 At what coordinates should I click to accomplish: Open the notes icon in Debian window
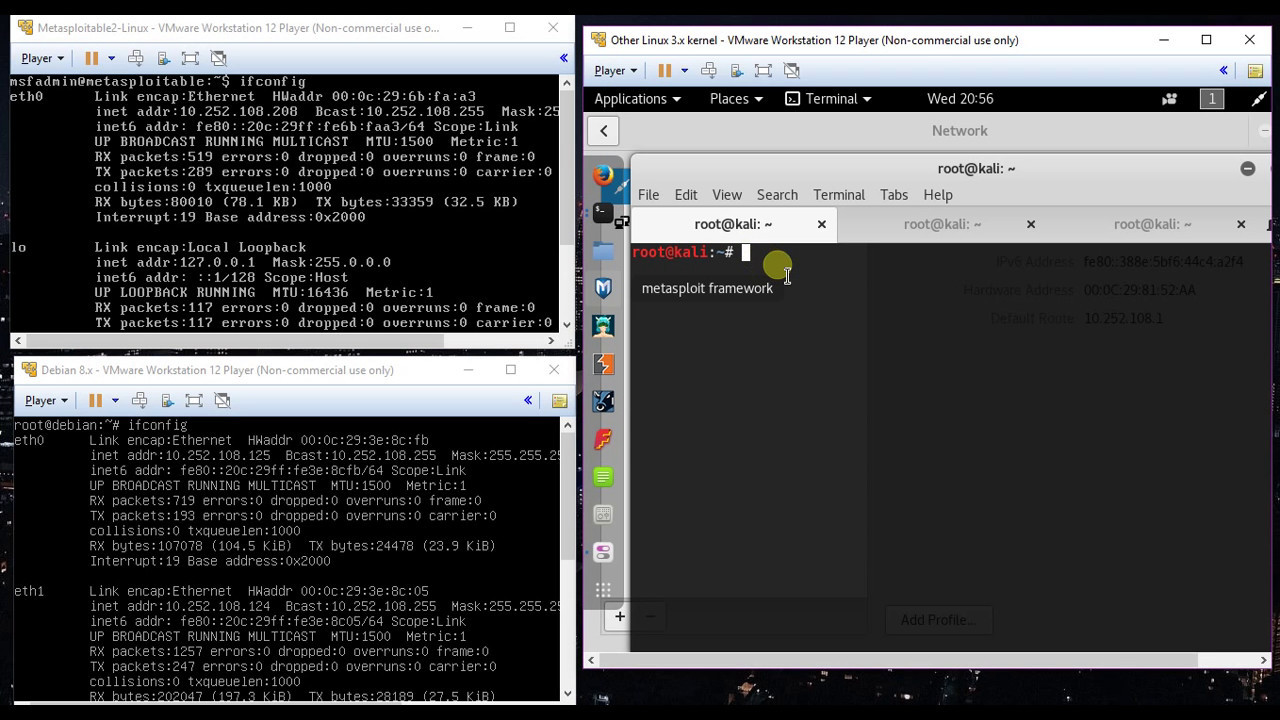click(x=559, y=400)
